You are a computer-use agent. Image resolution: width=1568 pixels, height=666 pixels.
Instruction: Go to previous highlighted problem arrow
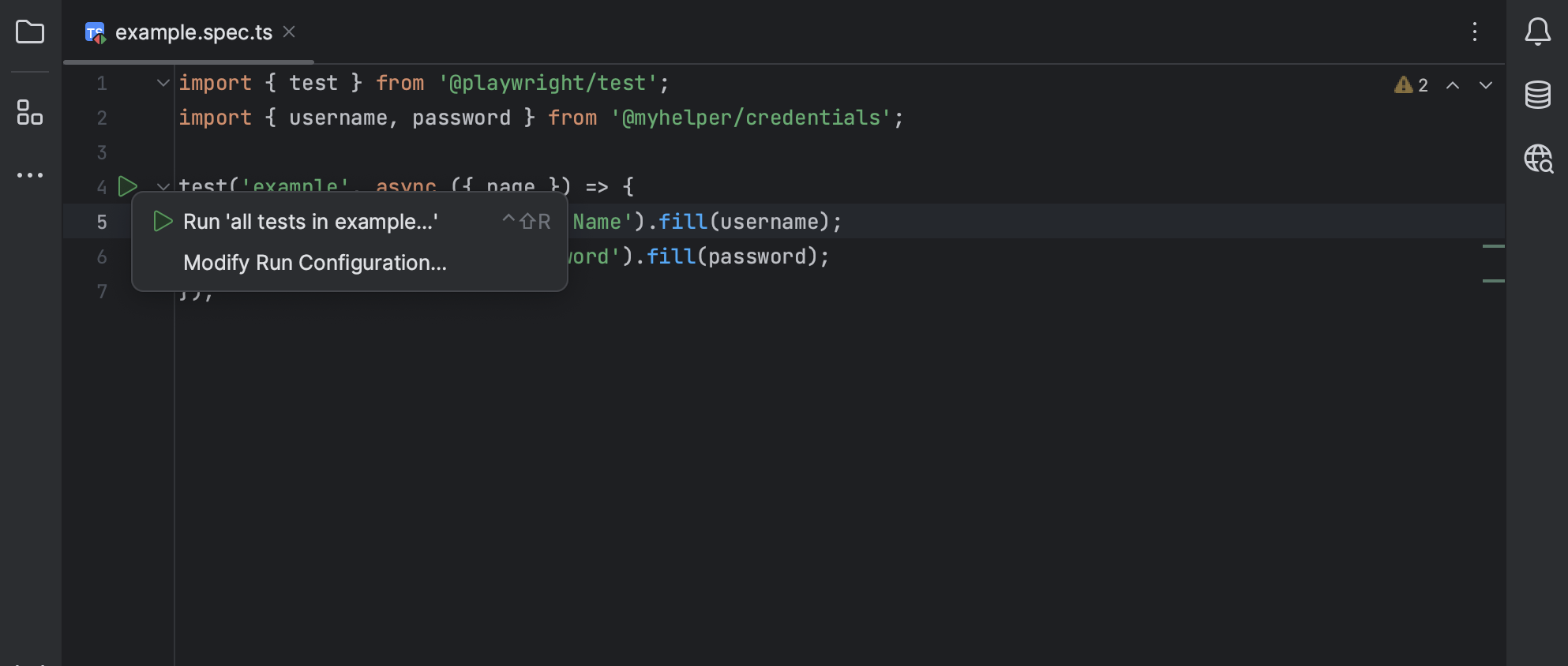(x=1452, y=85)
